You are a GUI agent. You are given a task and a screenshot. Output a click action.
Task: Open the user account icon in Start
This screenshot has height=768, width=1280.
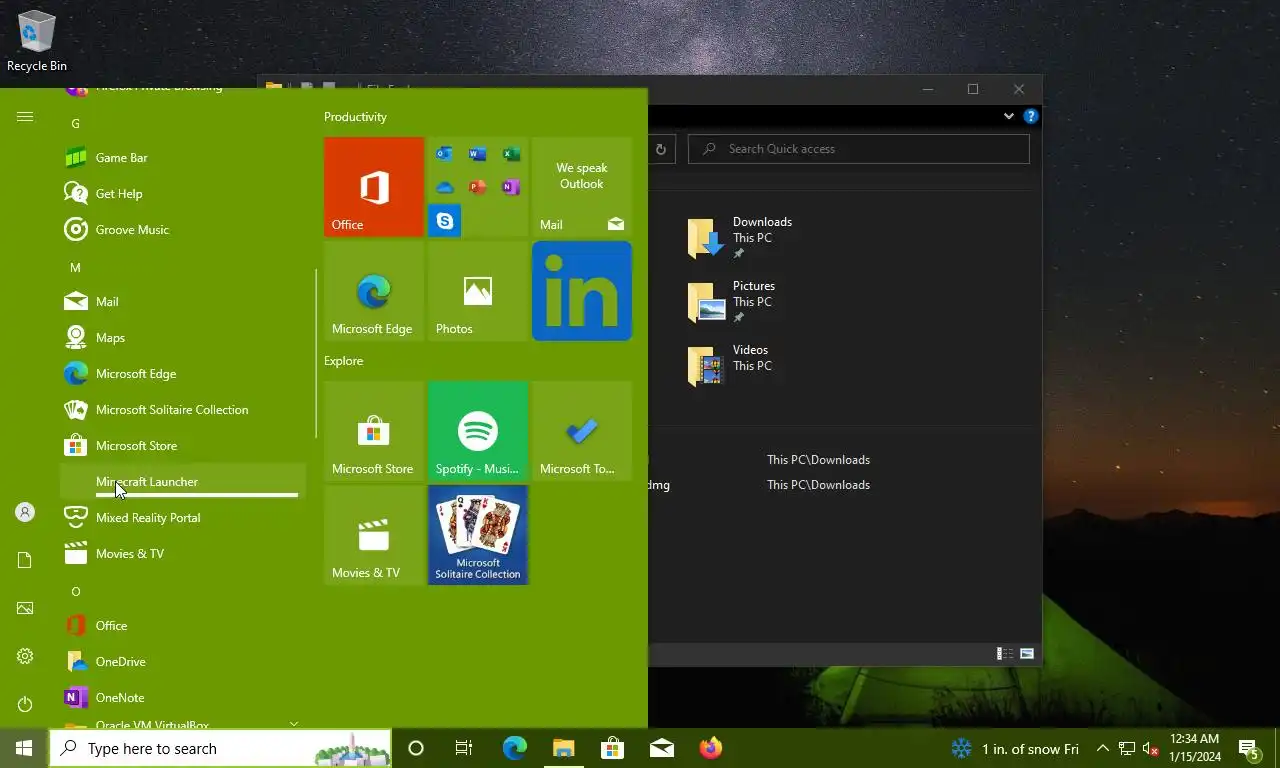tap(25, 512)
